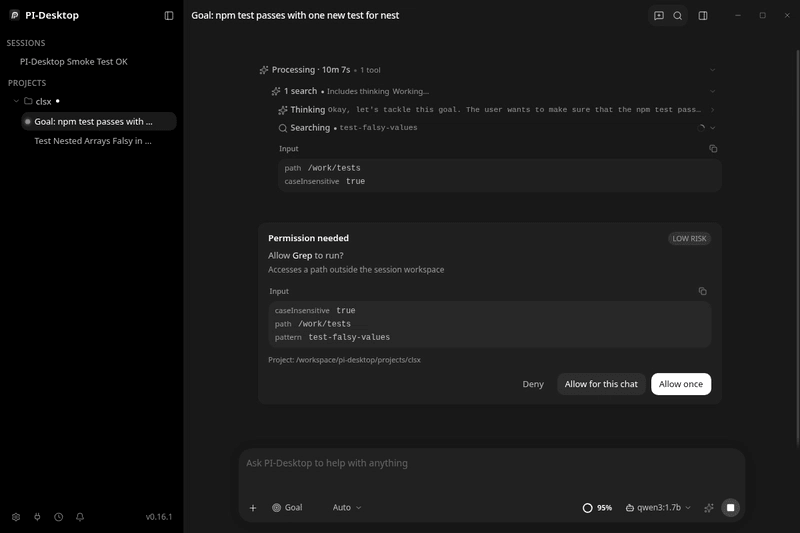Click the PI-Desktop logo icon
This screenshot has width=800, height=533.
tap(15, 15)
